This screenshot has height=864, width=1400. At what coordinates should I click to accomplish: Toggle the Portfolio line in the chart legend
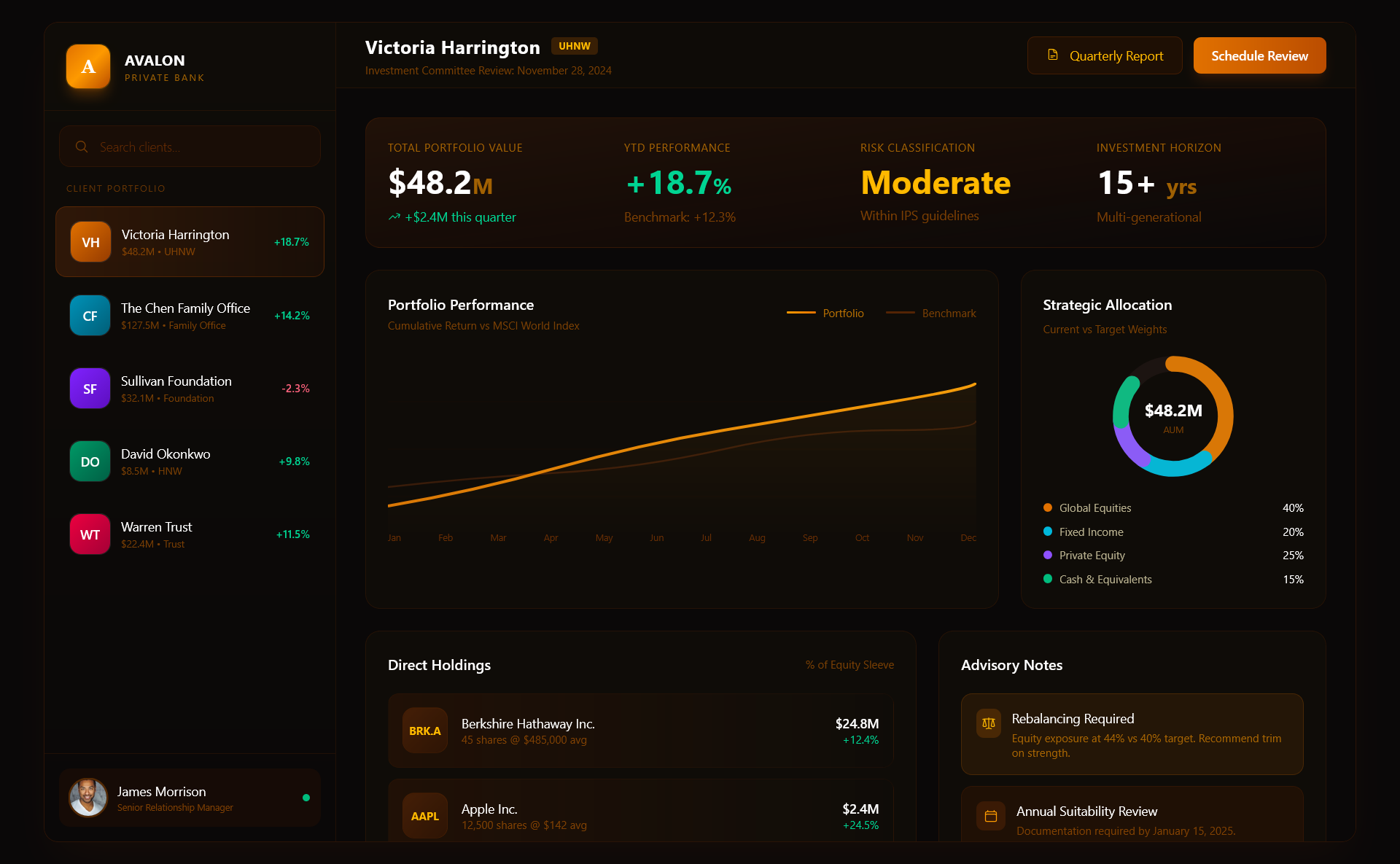[x=825, y=313]
